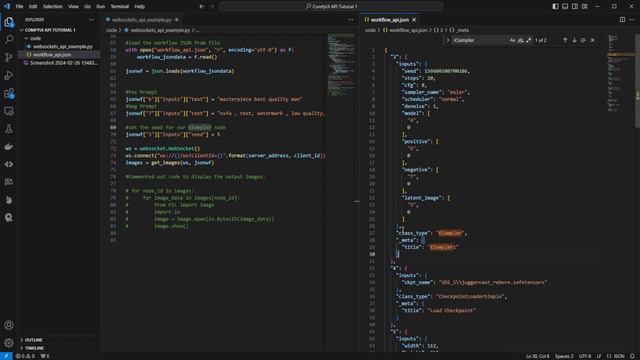Go forward using the navigation arrow

pos(212,7)
